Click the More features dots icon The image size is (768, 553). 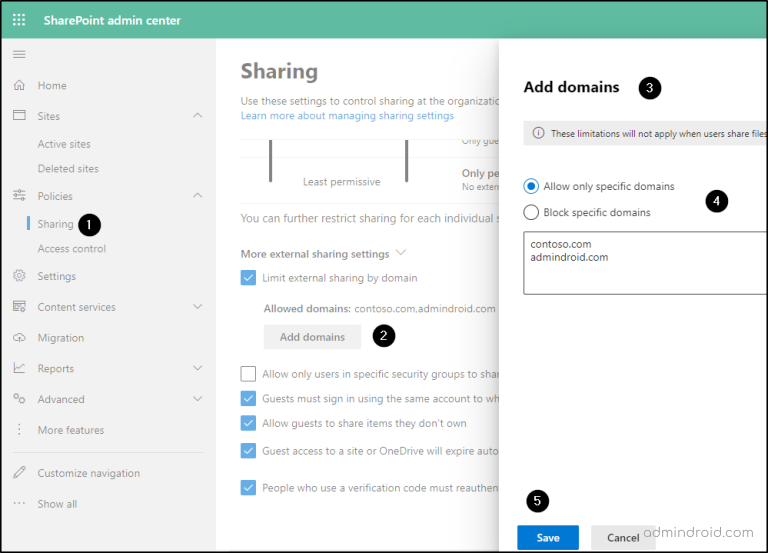click(x=19, y=430)
